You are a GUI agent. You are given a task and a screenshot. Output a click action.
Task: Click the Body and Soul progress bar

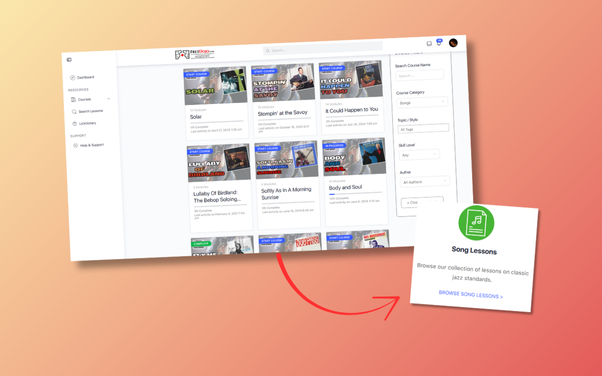click(x=356, y=193)
